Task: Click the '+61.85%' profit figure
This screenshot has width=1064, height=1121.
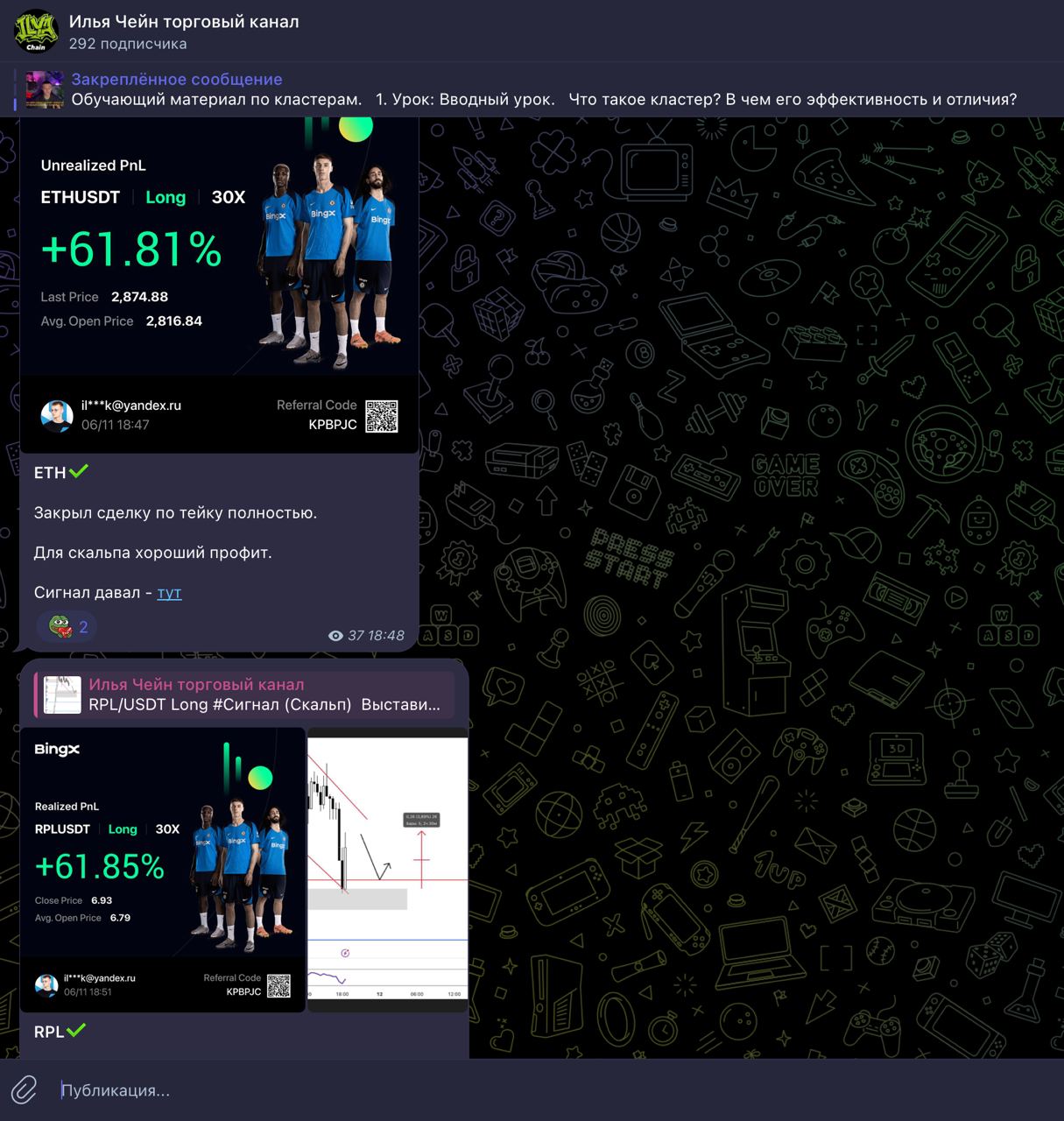Action: [100, 867]
